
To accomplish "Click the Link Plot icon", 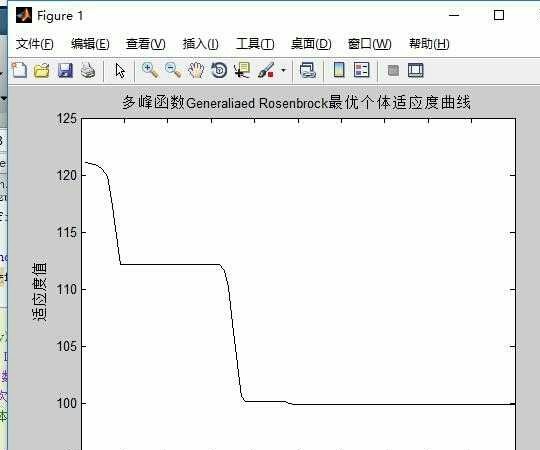I will coord(308,70).
